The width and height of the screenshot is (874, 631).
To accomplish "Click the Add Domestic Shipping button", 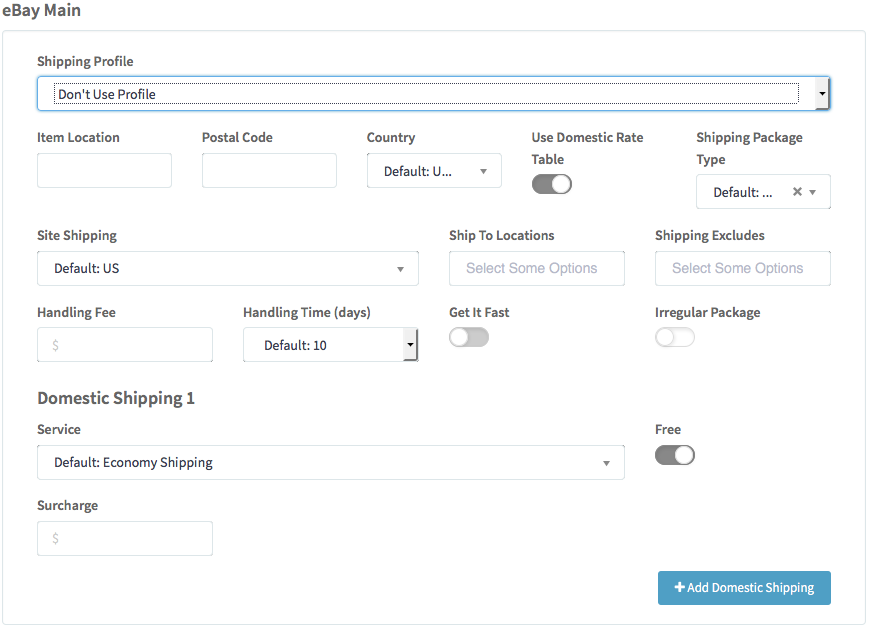I will [x=744, y=588].
